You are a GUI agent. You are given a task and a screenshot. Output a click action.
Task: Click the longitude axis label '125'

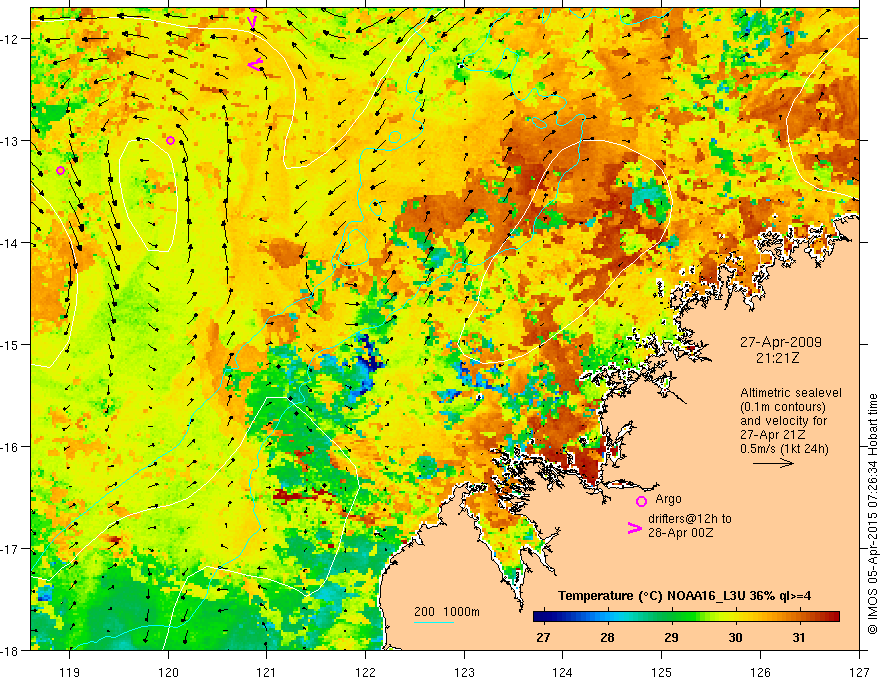coord(662,672)
